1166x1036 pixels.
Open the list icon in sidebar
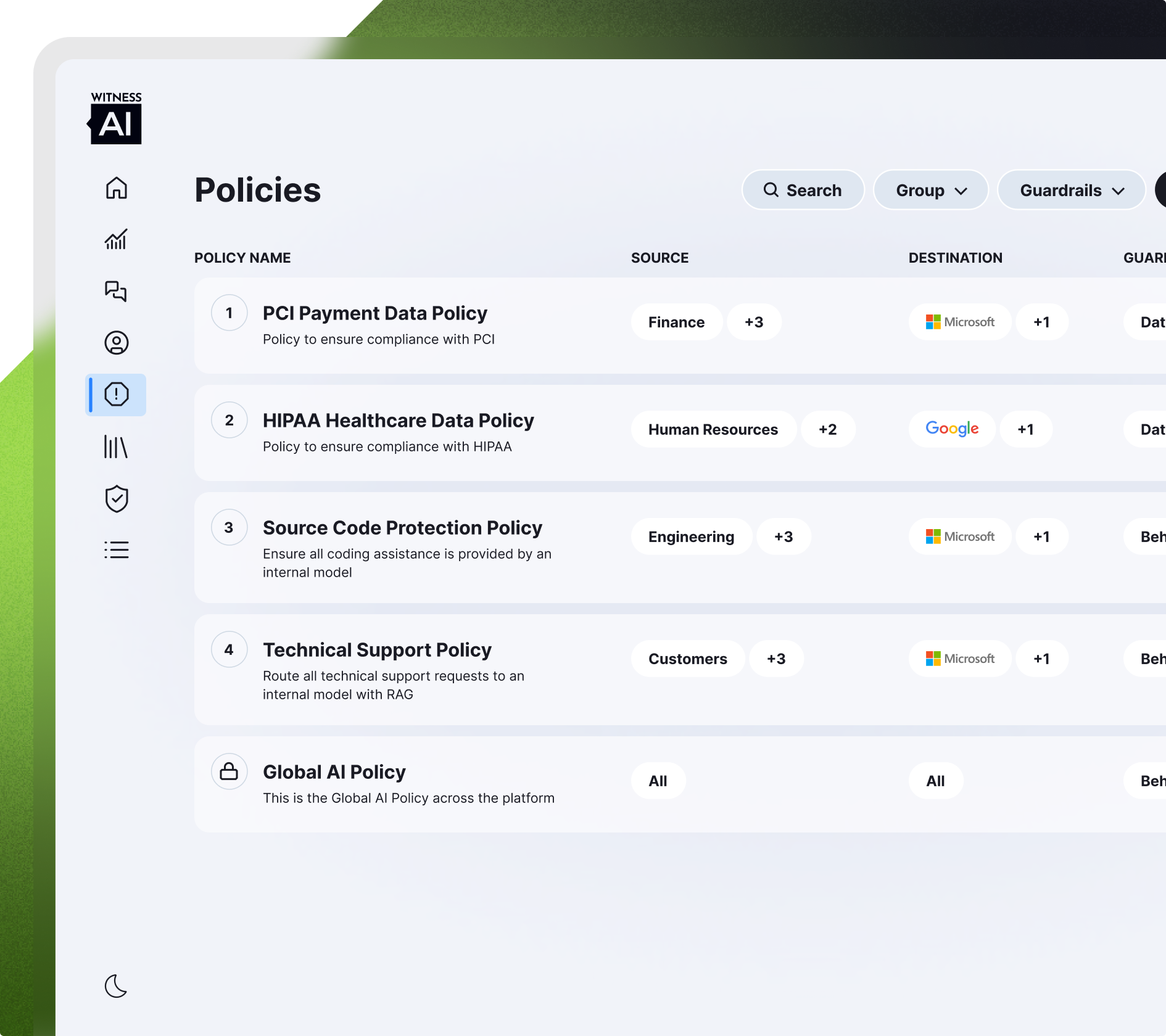tap(116, 549)
